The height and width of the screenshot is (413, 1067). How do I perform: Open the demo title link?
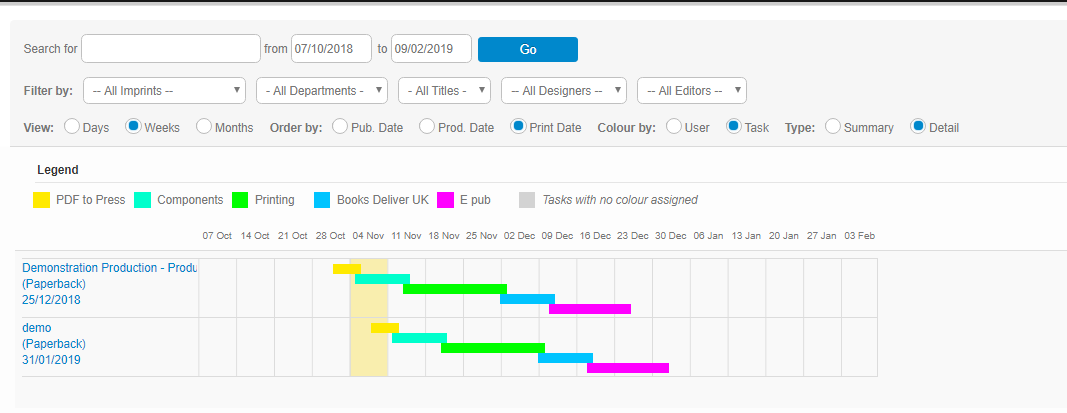[36, 328]
